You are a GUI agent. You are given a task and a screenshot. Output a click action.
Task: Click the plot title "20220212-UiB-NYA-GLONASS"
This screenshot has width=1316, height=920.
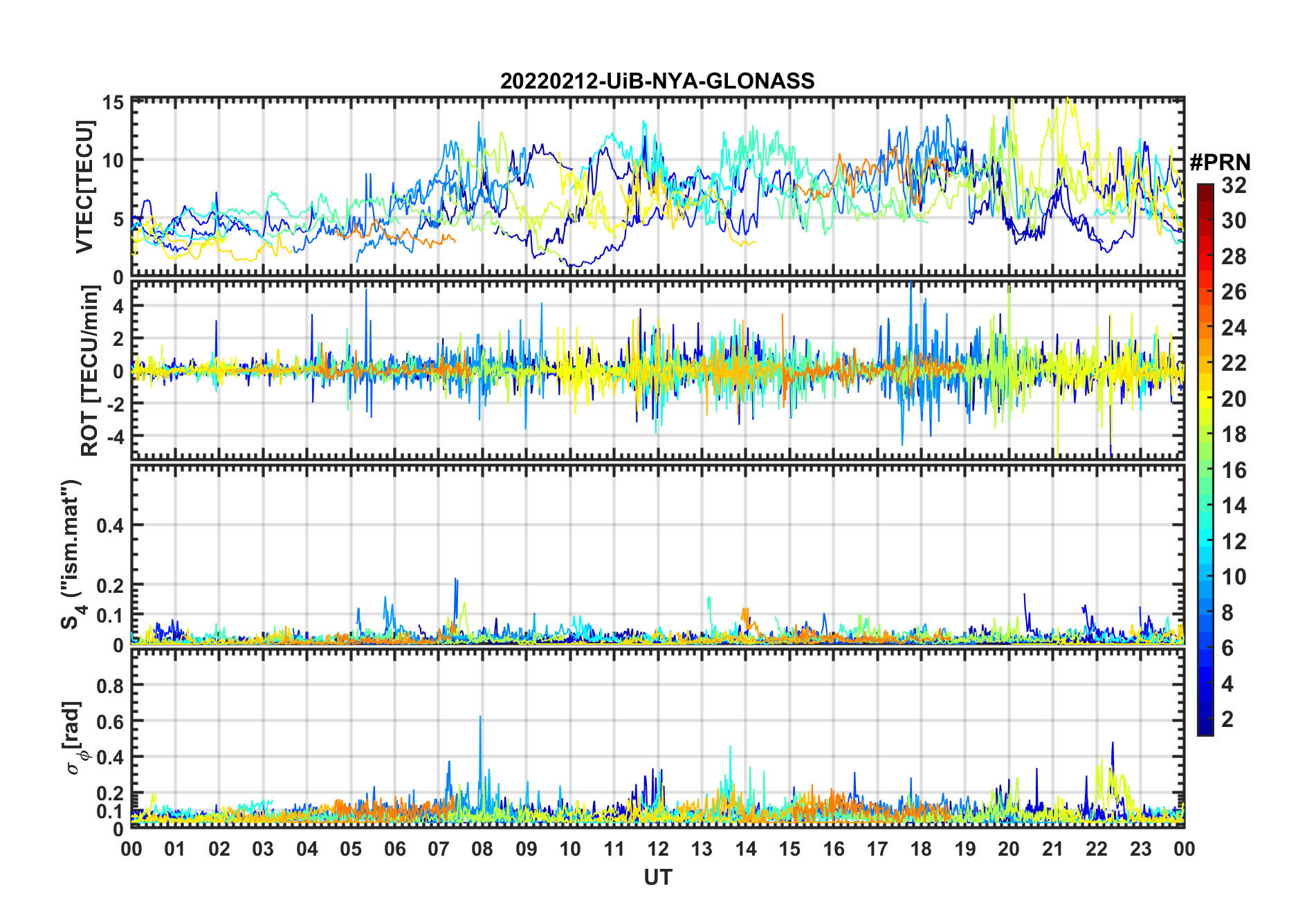657,81
